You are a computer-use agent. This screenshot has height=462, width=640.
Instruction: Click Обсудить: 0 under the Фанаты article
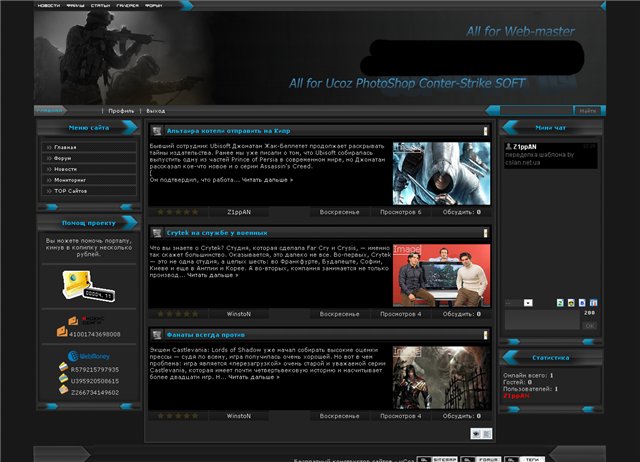(462, 416)
